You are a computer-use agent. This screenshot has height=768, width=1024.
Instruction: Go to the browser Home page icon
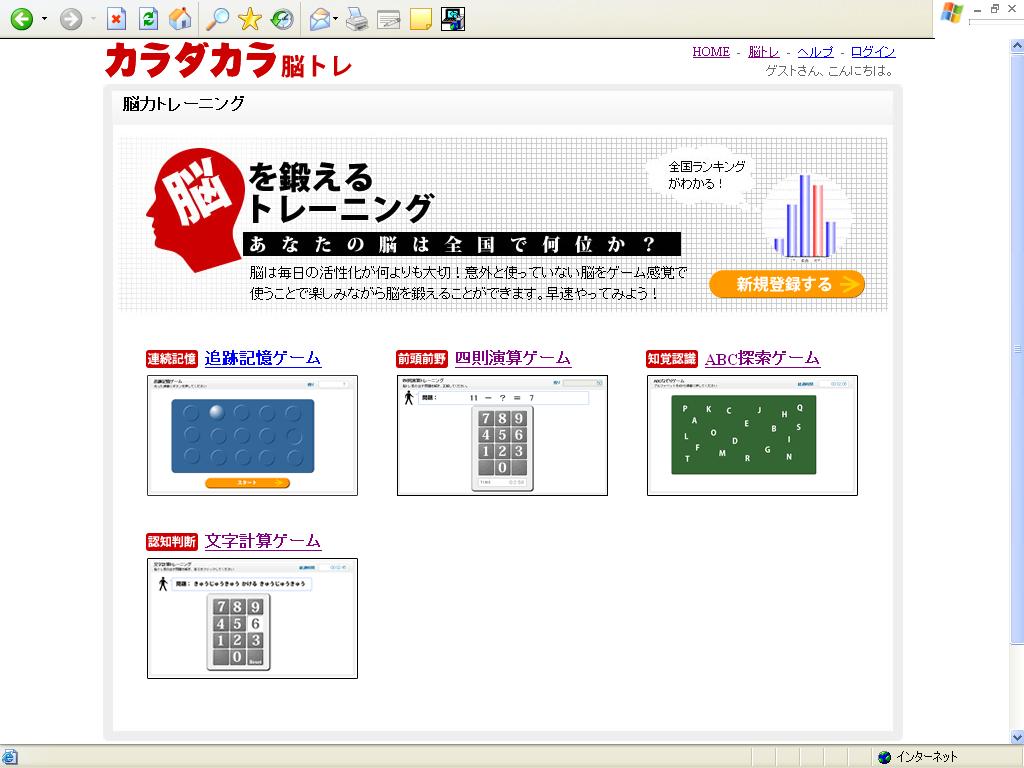(180, 19)
